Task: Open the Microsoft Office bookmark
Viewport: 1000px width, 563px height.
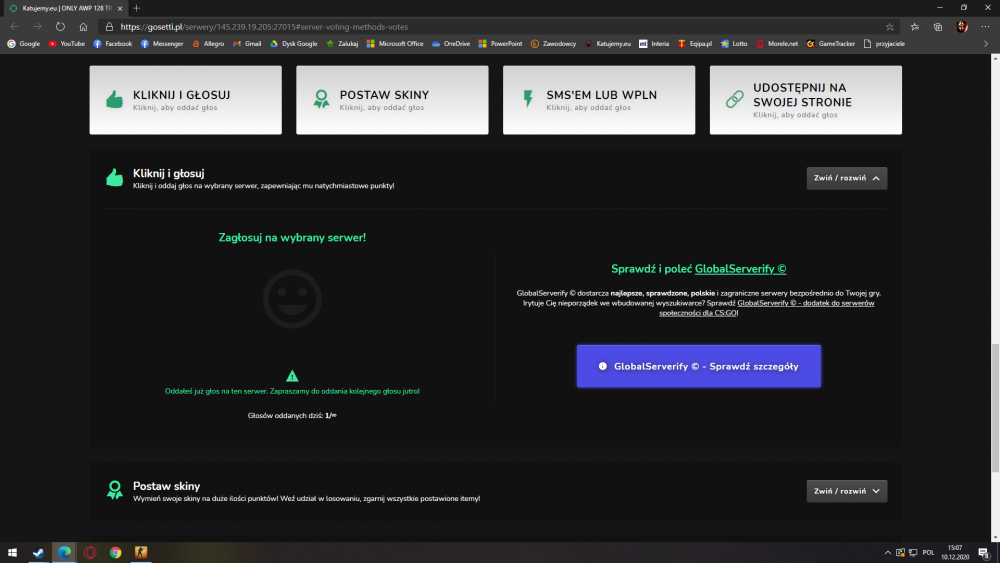Action: [x=395, y=44]
